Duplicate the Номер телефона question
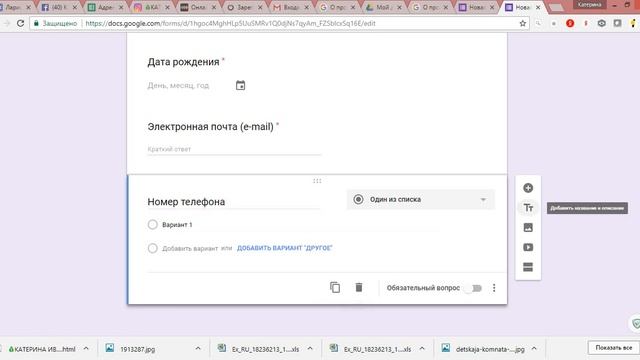The image size is (640, 360). pyautogui.click(x=335, y=287)
